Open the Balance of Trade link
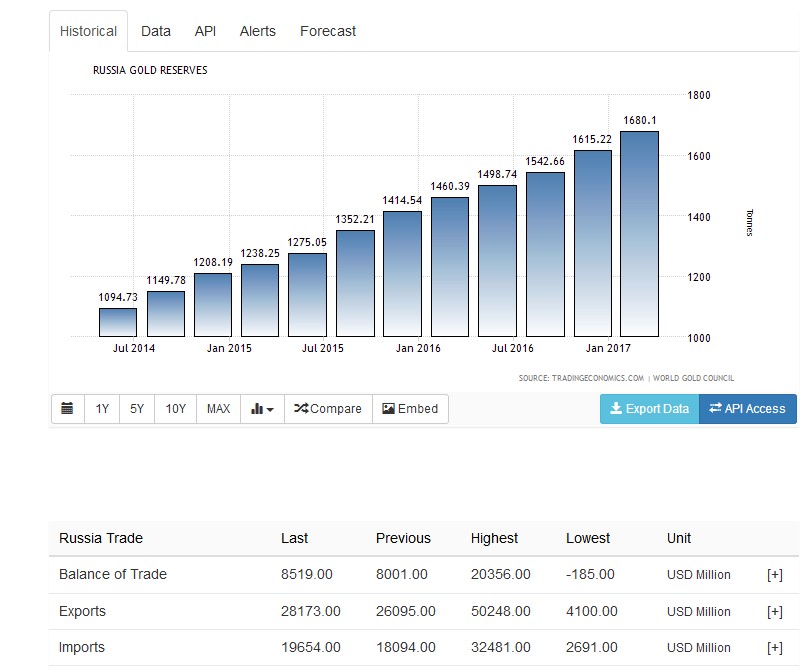 (x=113, y=574)
